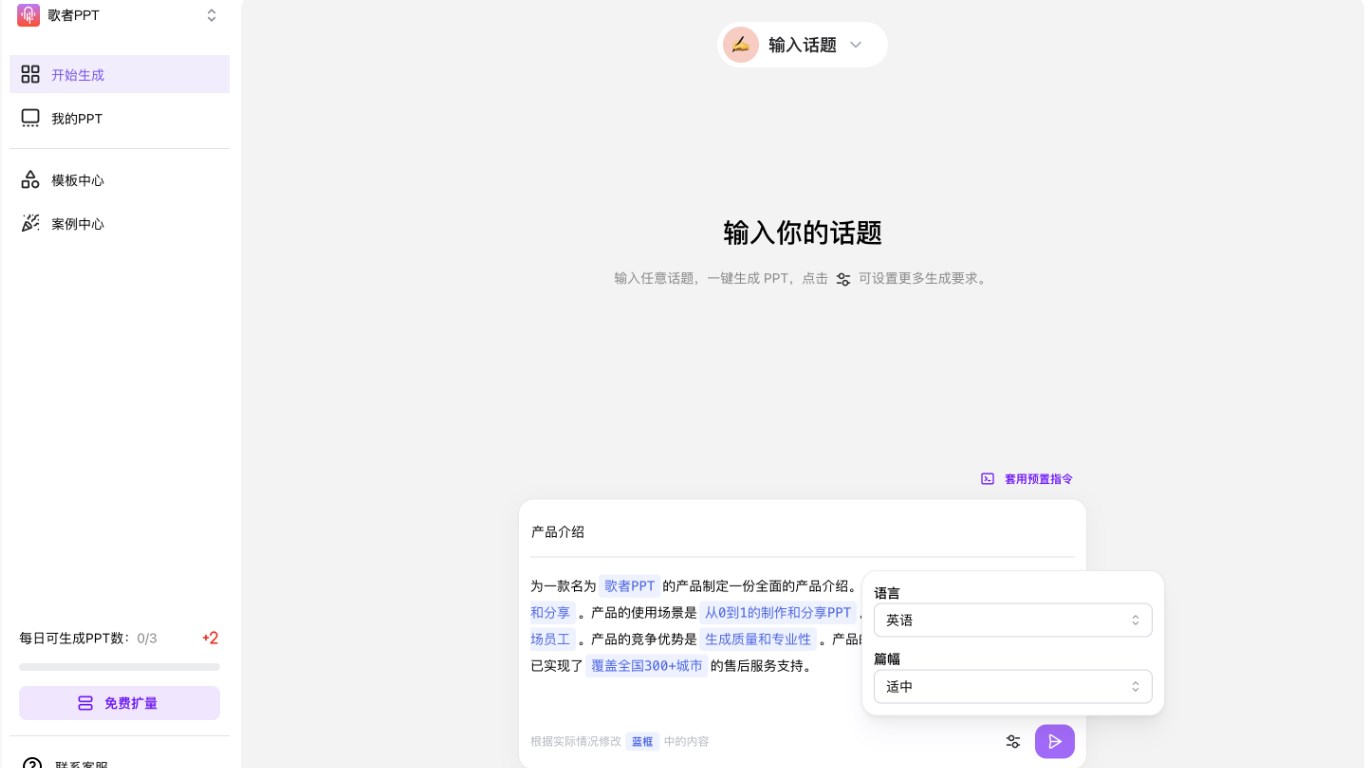Open the 语言 dropdown showing 英语
Screen dimensions: 1366x768
pos(1013,620)
